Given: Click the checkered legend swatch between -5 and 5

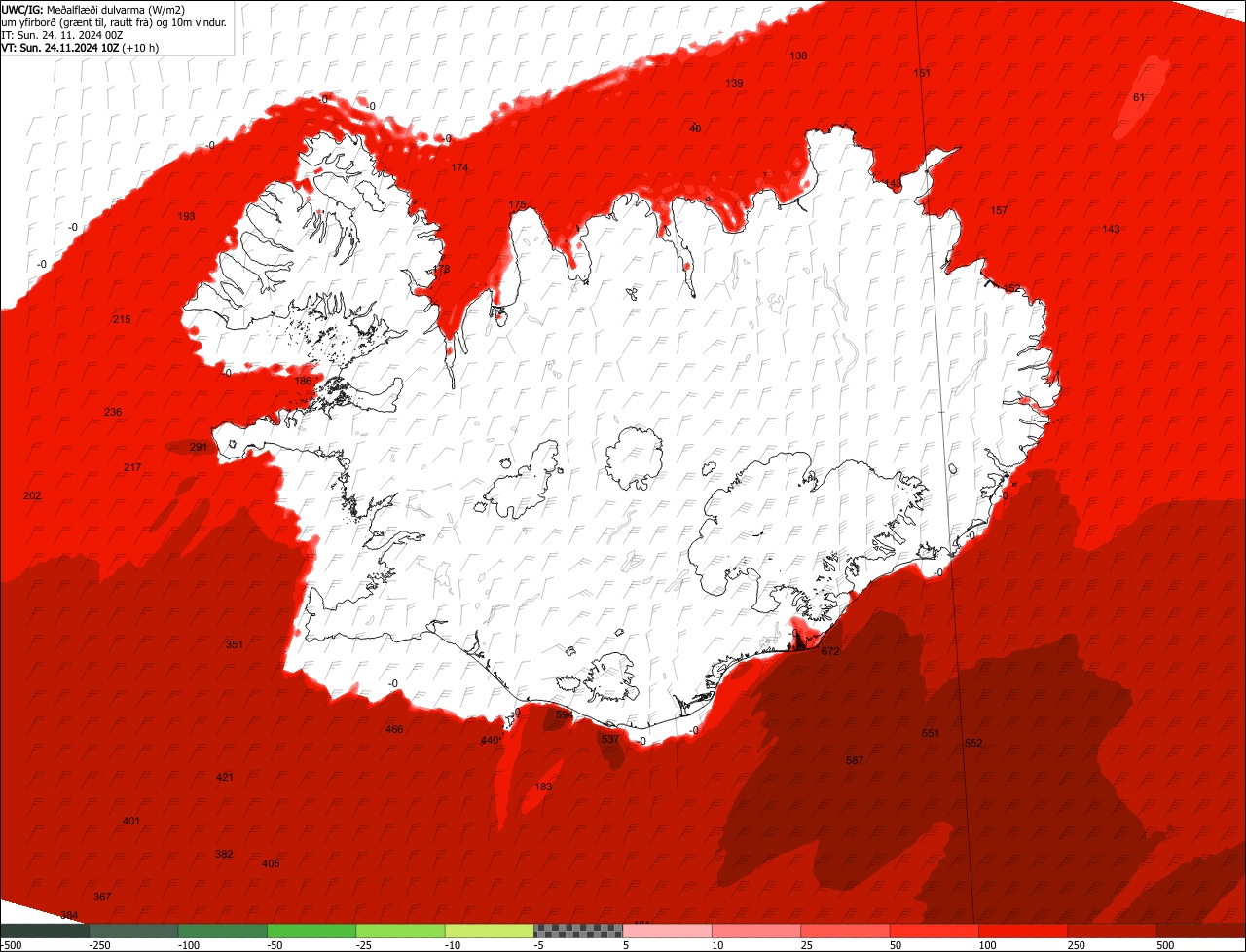Looking at the screenshot, I should tap(578, 931).
